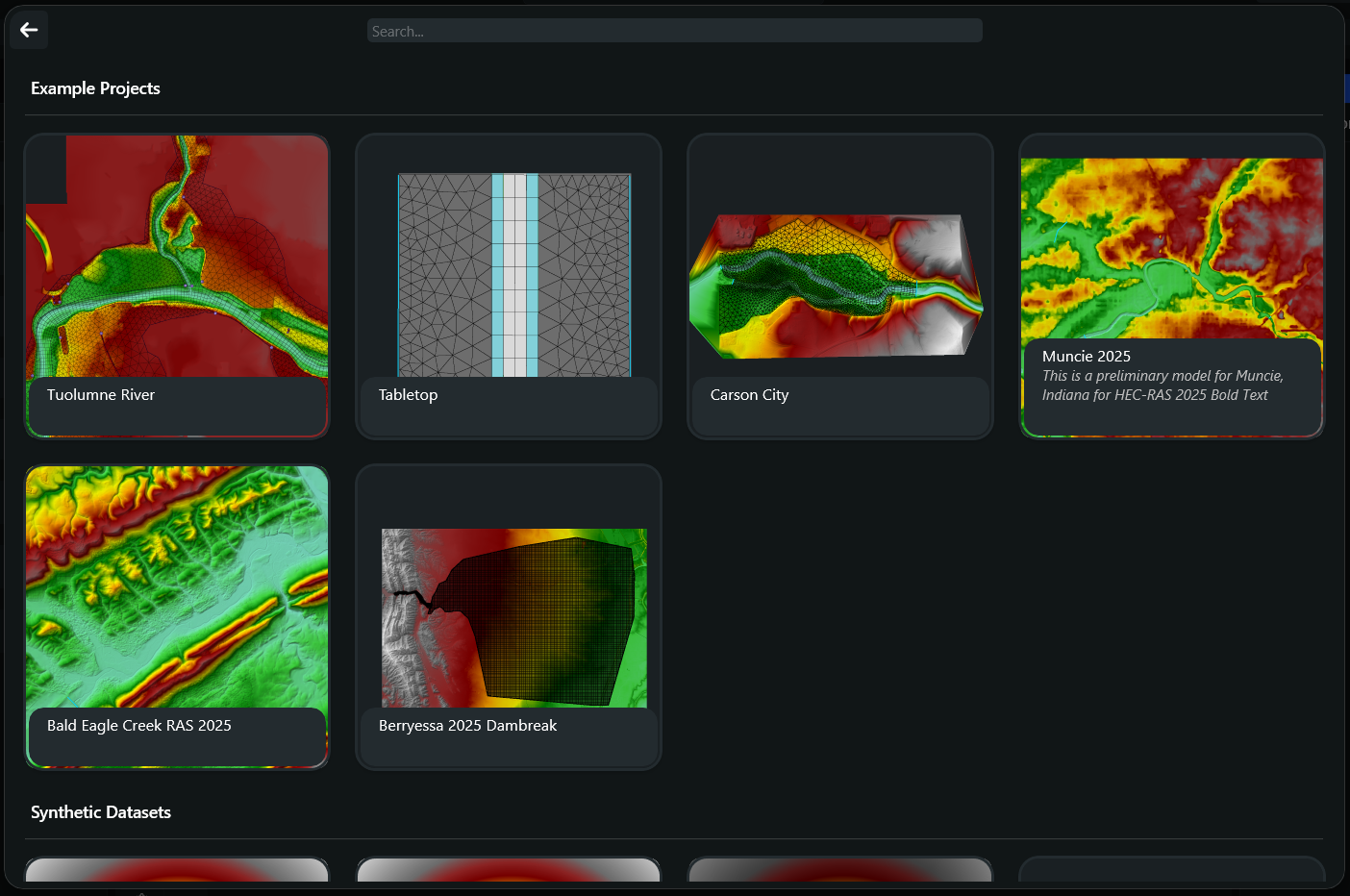Image resolution: width=1350 pixels, height=896 pixels.
Task: Focus the Search input field
Action: pos(673,31)
